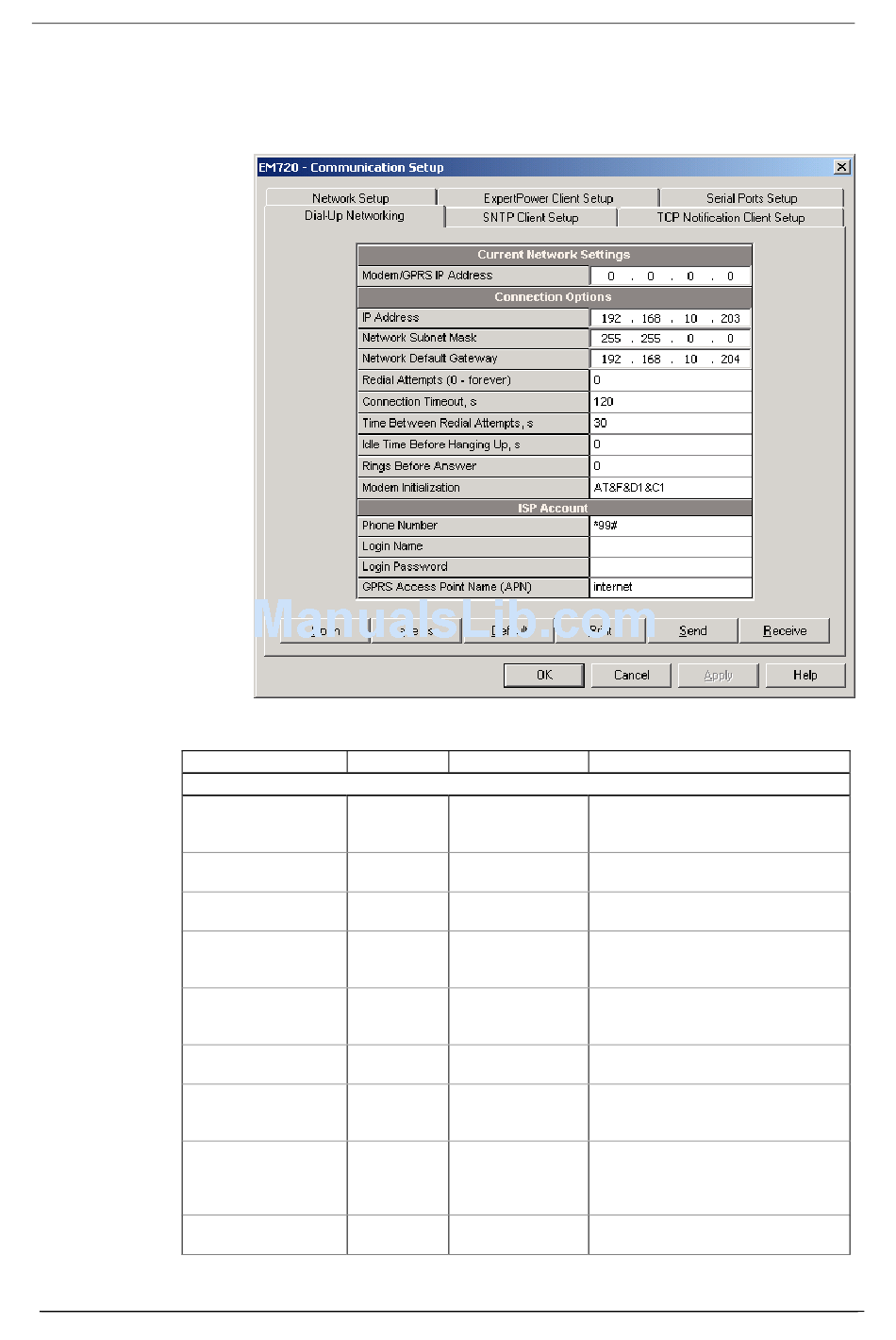Click the Rings Before Answer value
This screenshot has height=1340, width=896.
(x=671, y=466)
